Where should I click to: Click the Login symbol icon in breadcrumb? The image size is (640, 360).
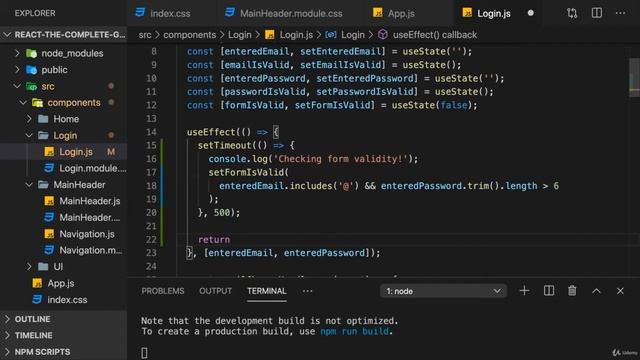pos(331,35)
